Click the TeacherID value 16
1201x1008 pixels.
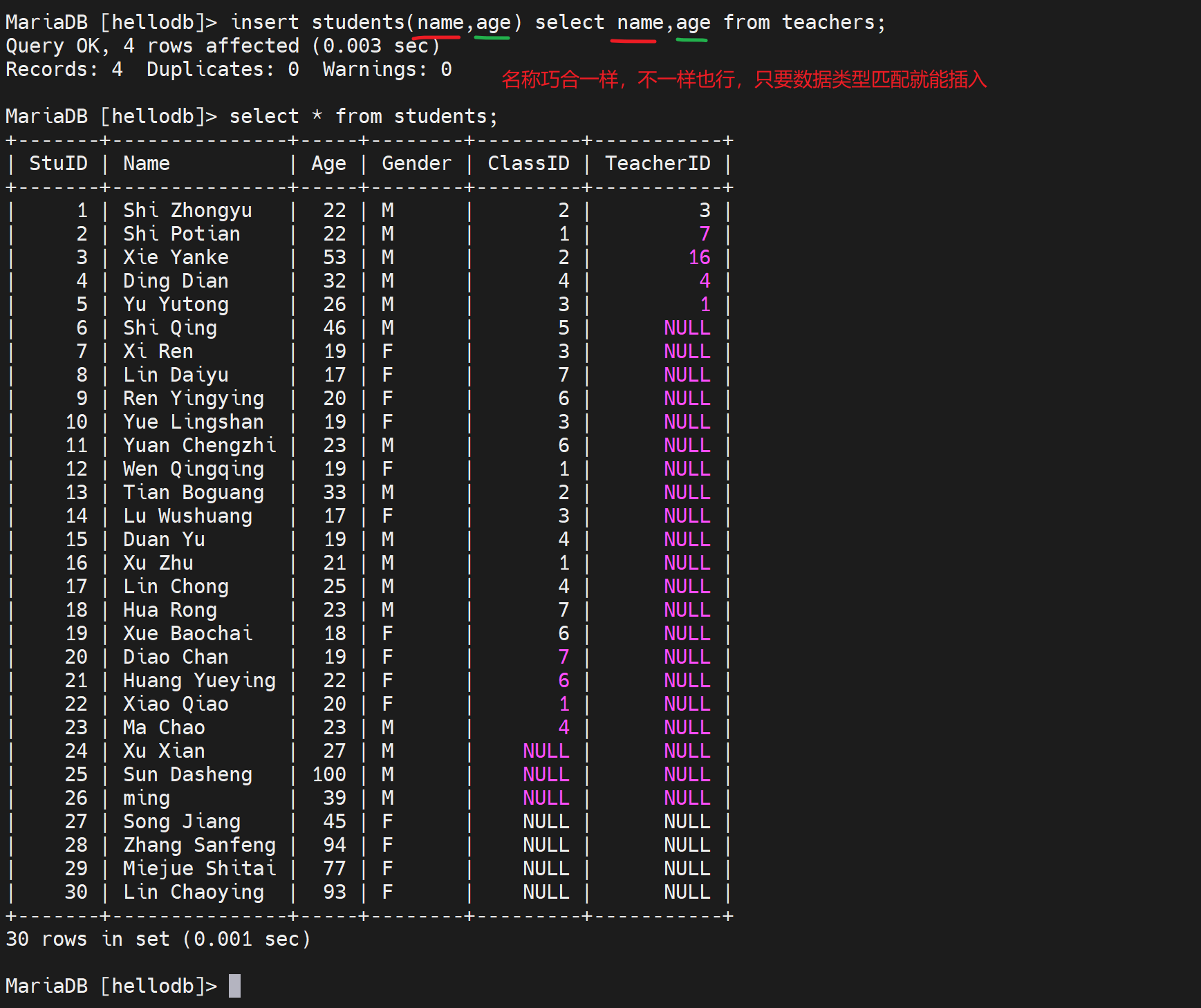pyautogui.click(x=699, y=257)
